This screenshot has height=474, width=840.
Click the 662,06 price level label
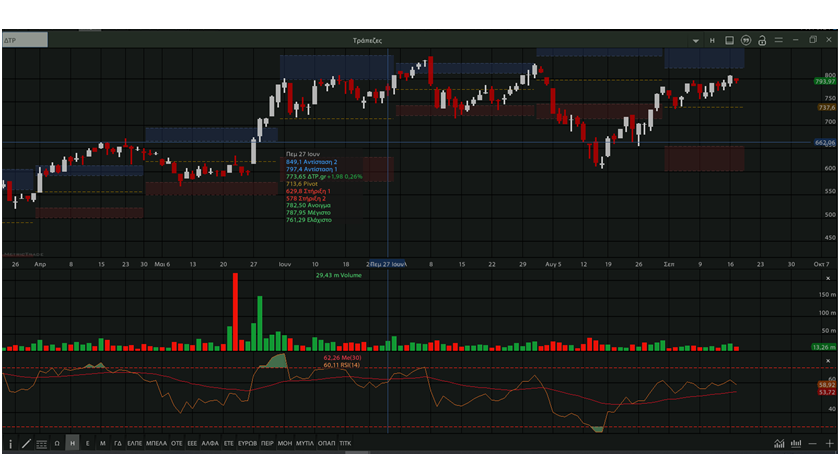click(x=824, y=142)
